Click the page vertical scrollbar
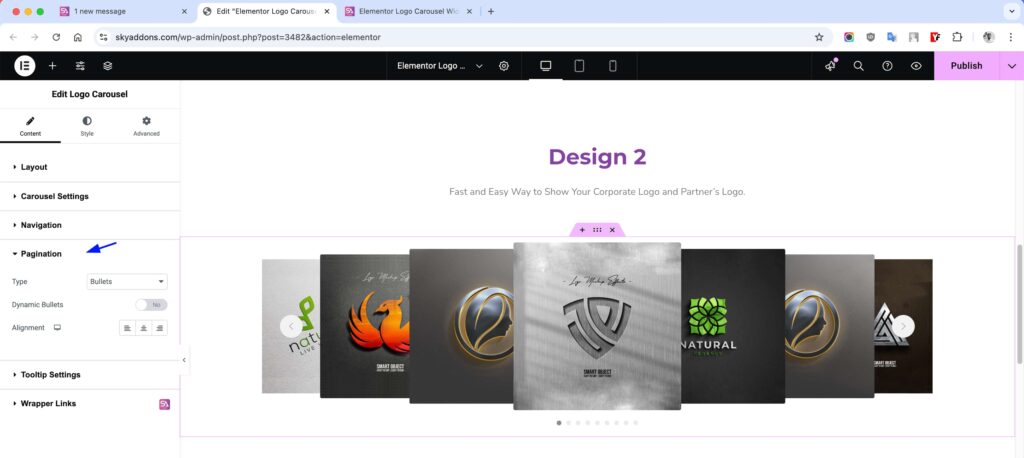 coord(1020,304)
